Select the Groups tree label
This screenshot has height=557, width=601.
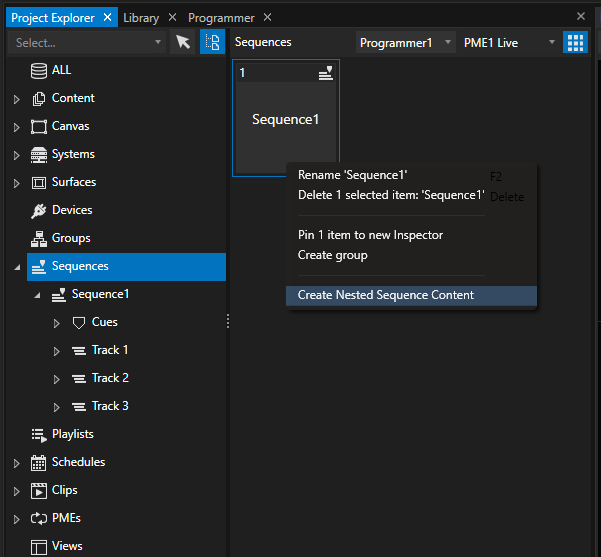(71, 238)
